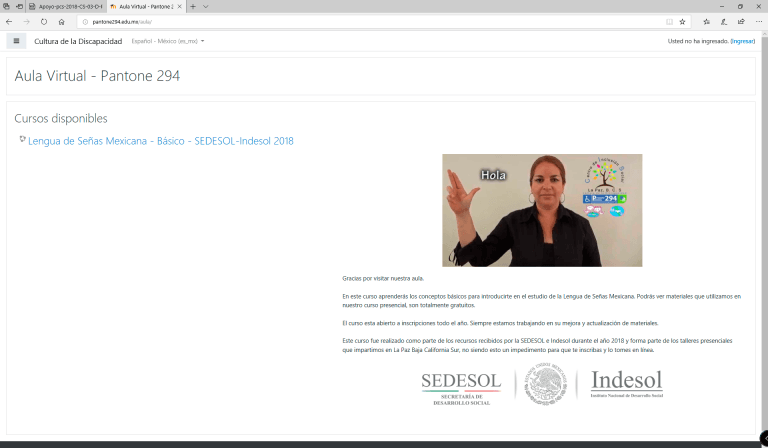Open a new browser tab
Screen dimensions: 768x448
click(x=192, y=6)
